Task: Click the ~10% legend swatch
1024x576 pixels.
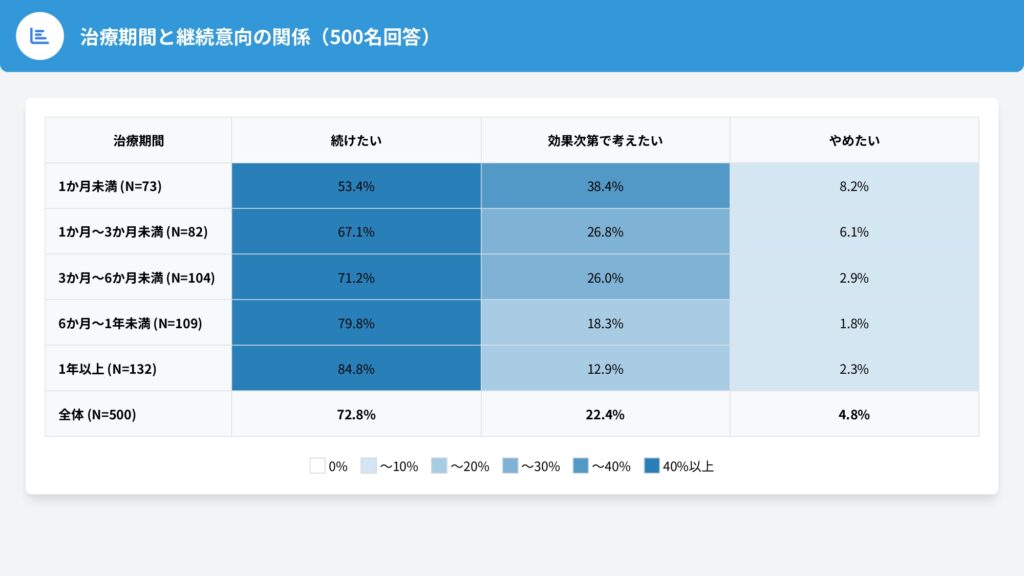Action: pos(368,466)
